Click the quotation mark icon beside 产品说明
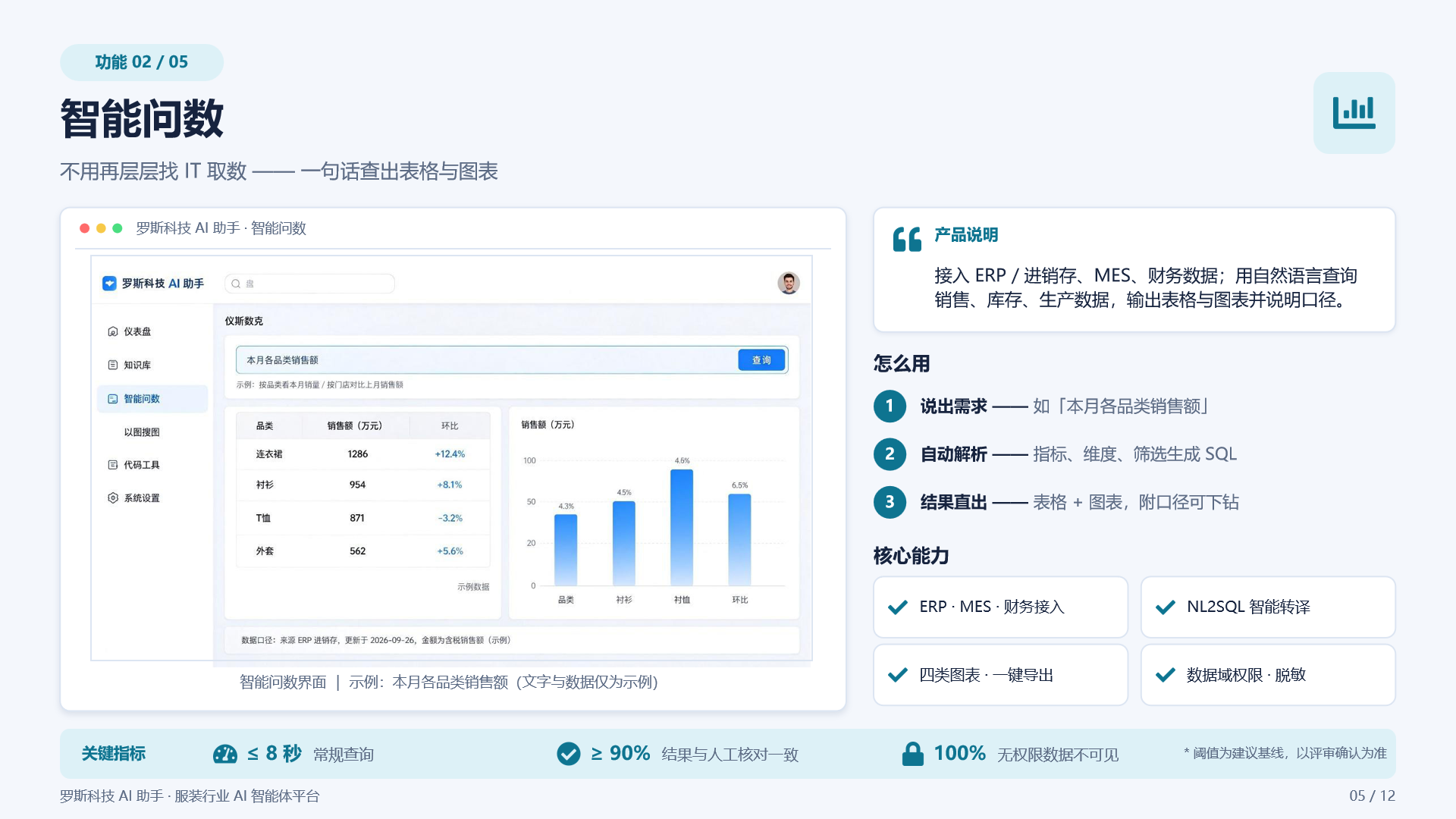1456x819 pixels. point(907,240)
